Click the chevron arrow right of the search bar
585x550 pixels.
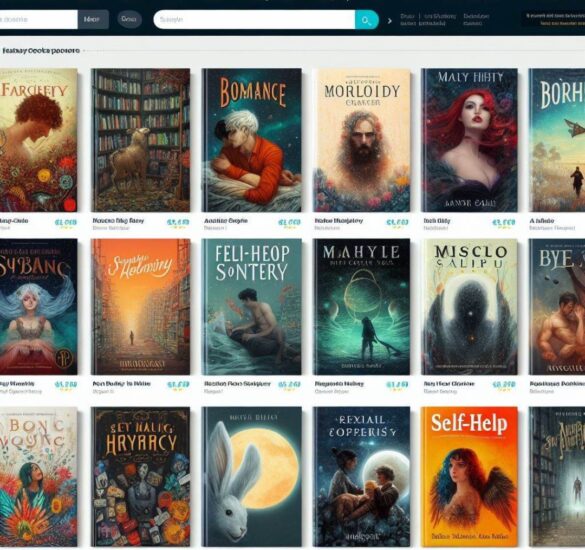pyautogui.click(x=390, y=21)
